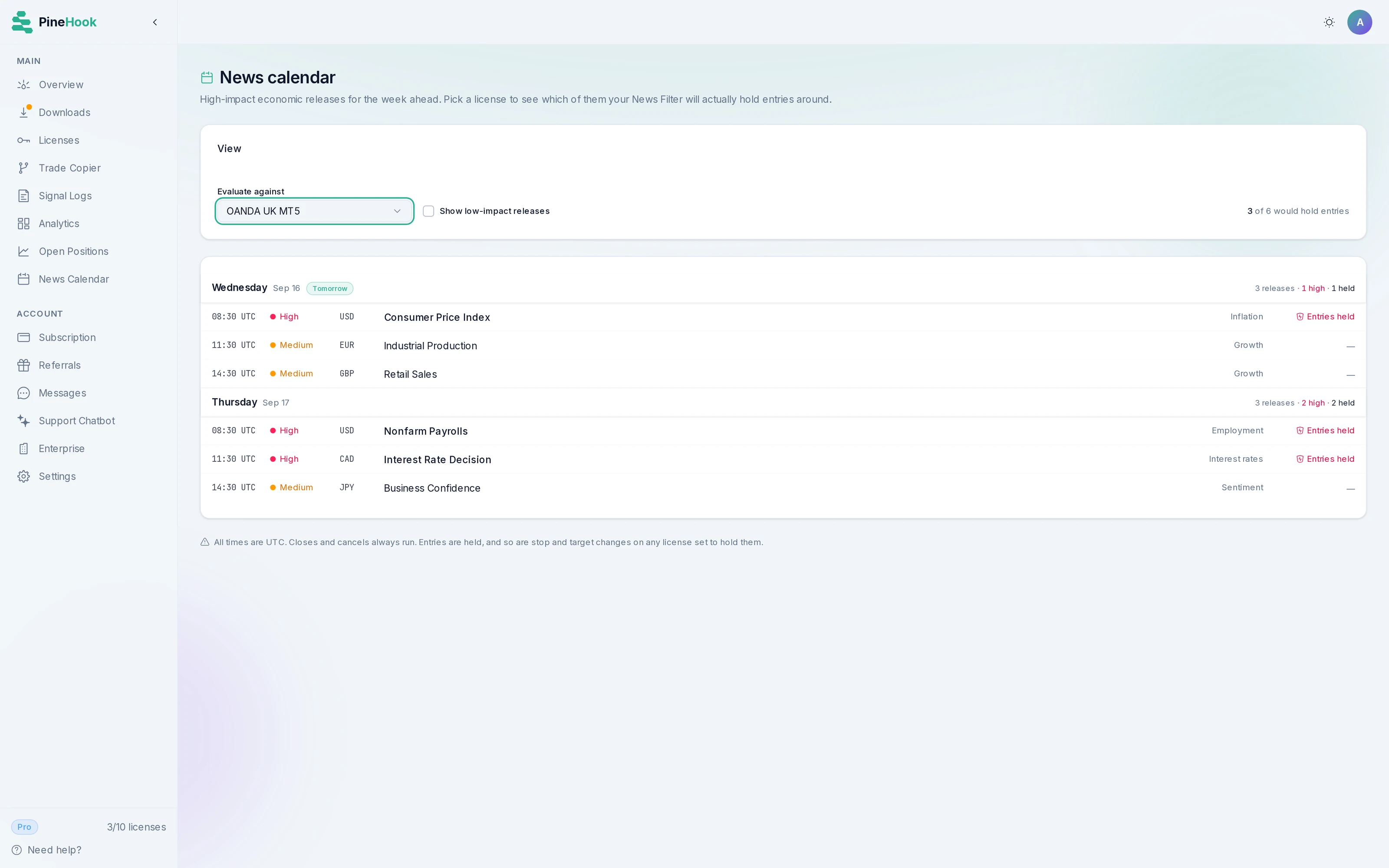The height and width of the screenshot is (868, 1389).
Task: Open the user avatar menu
Action: (x=1359, y=23)
